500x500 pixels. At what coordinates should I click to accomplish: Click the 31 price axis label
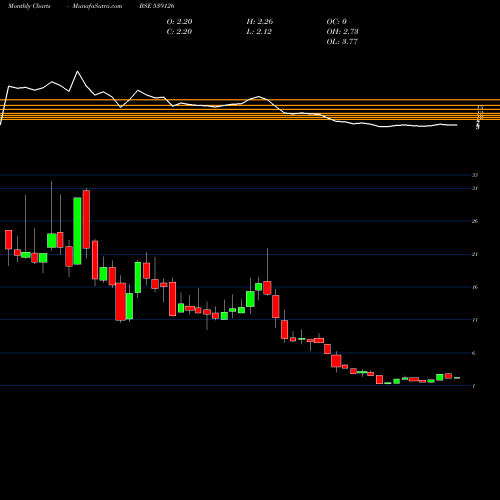coord(475,188)
